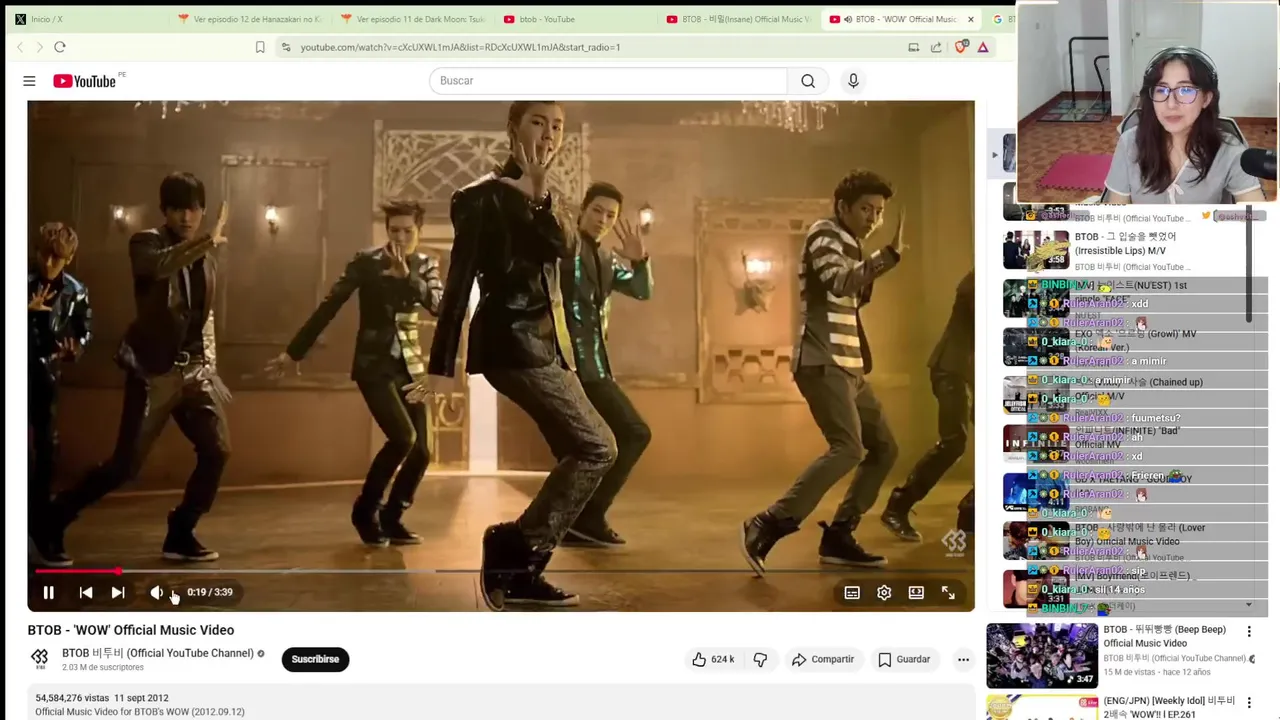
Task: Bookmark this page with bookmark icon
Action: pos(260,47)
